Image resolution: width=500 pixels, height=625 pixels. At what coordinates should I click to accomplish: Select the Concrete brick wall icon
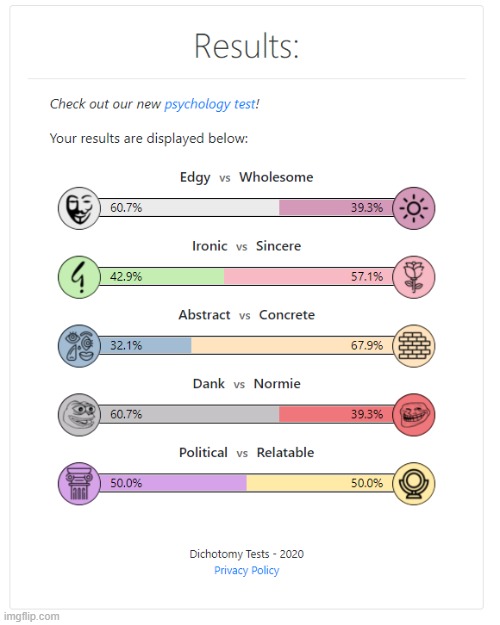click(x=413, y=346)
